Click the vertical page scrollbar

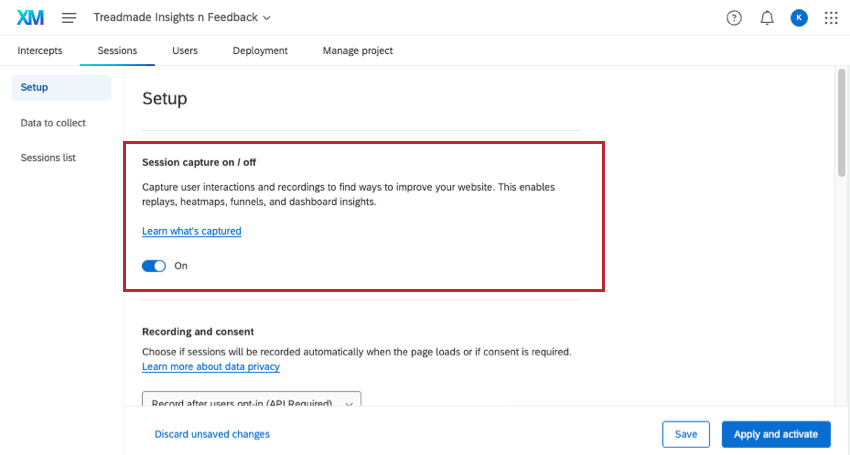[x=841, y=120]
